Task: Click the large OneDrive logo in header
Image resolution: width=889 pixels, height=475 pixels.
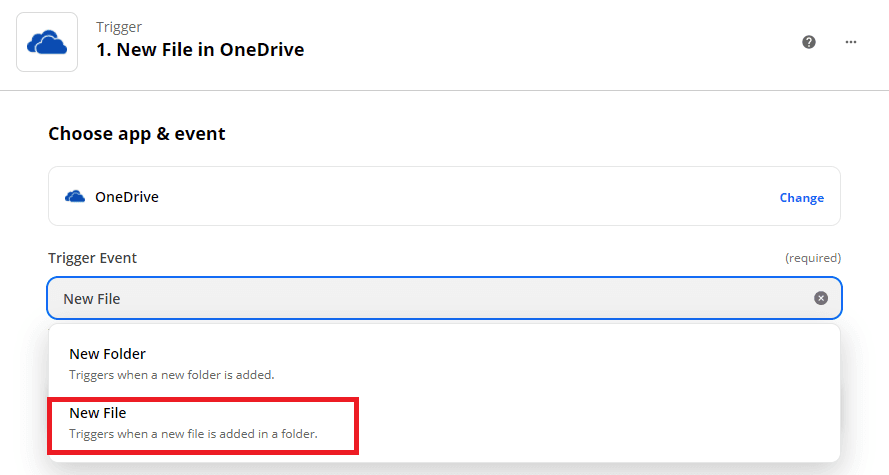Action: [x=47, y=42]
